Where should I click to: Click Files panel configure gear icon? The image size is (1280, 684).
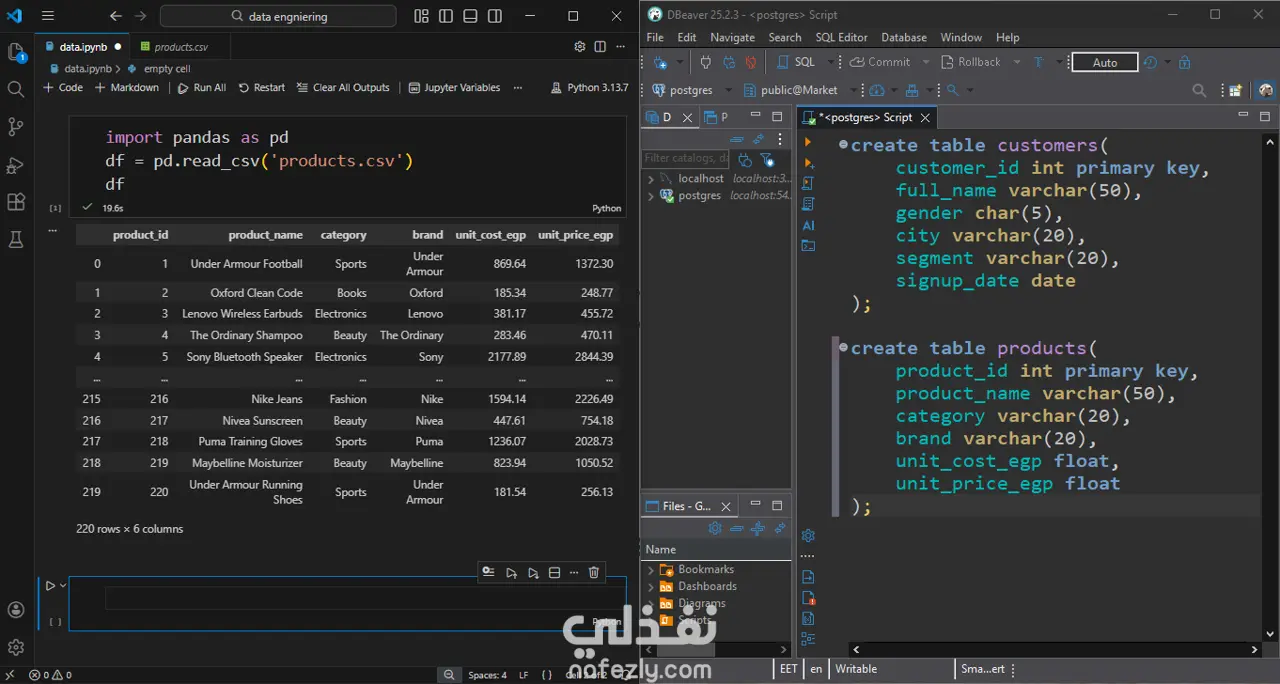click(x=715, y=528)
